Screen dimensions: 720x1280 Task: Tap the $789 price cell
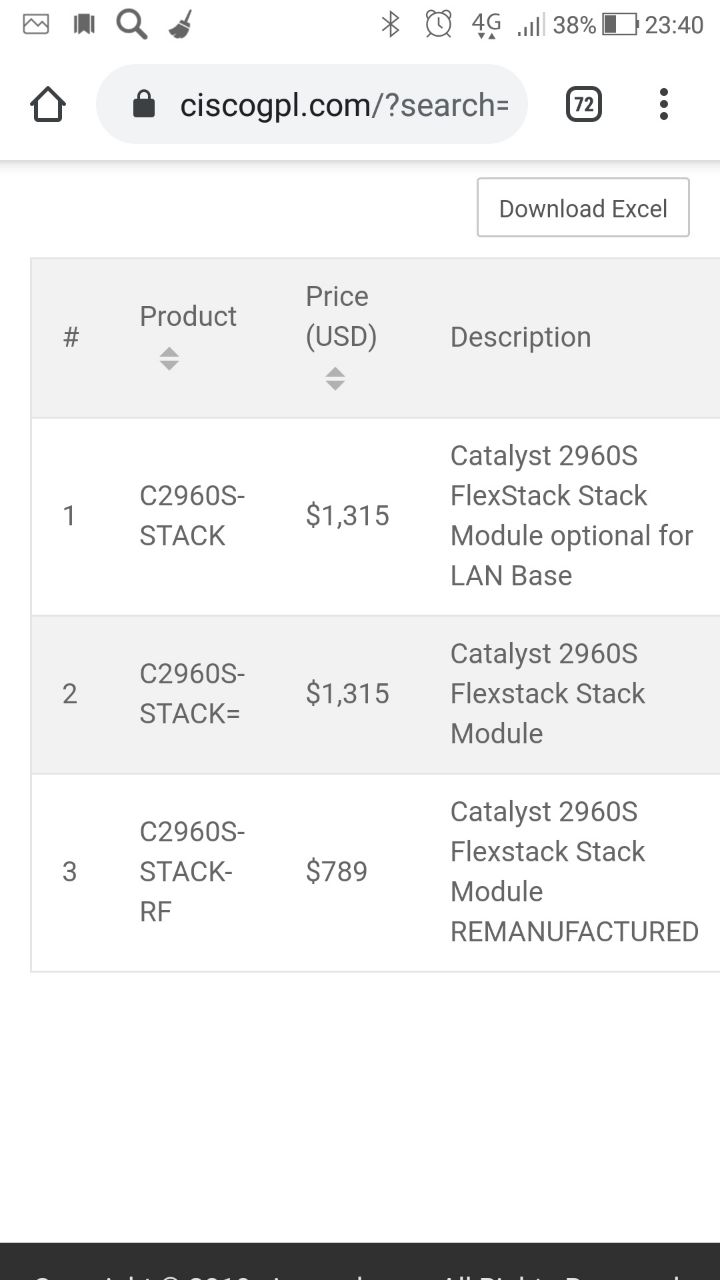point(337,872)
